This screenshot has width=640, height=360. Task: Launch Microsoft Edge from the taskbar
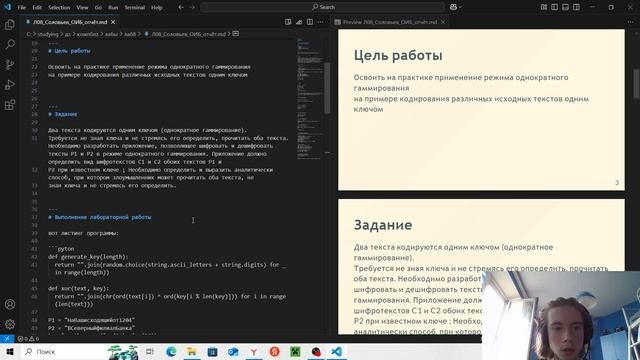click(x=171, y=351)
